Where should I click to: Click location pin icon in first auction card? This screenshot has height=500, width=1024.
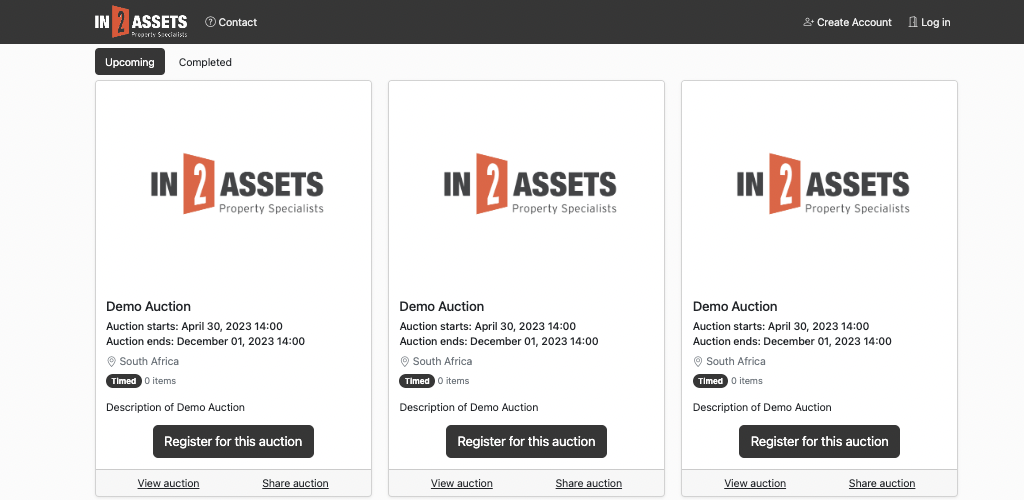111,362
